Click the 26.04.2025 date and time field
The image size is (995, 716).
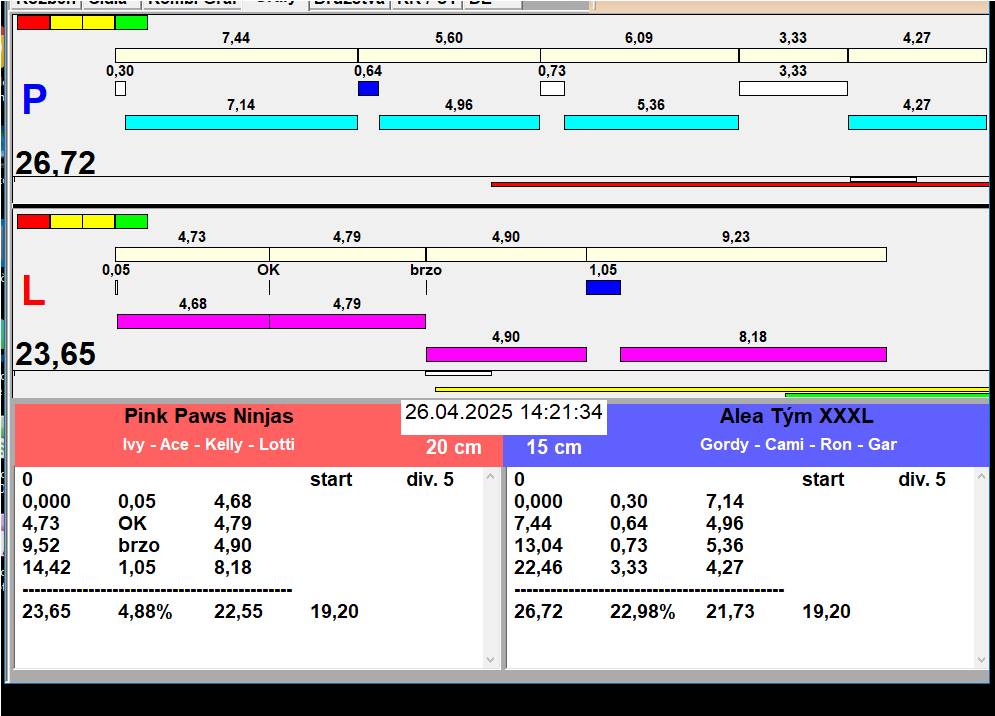(x=504, y=412)
